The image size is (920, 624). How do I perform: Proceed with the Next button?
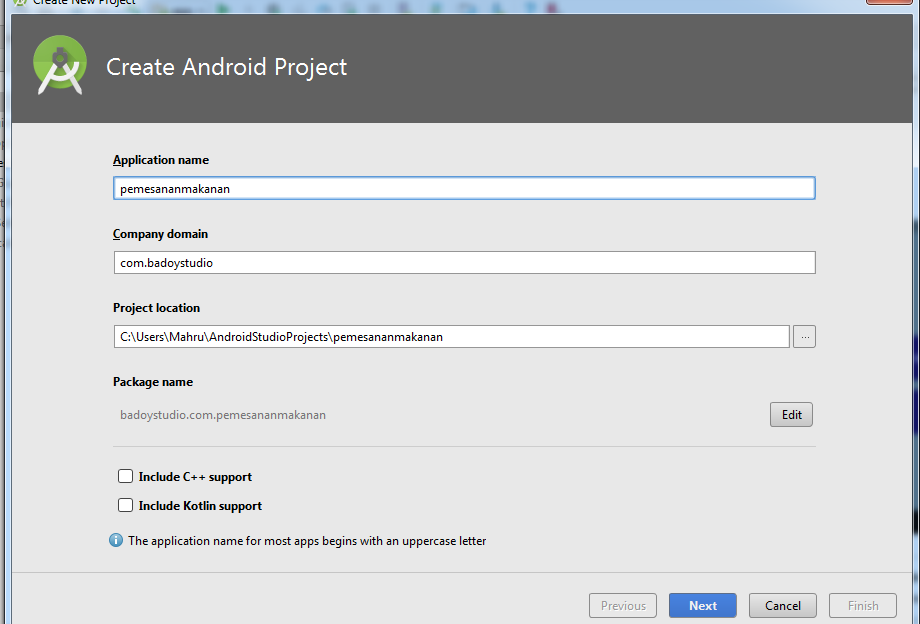coord(702,605)
